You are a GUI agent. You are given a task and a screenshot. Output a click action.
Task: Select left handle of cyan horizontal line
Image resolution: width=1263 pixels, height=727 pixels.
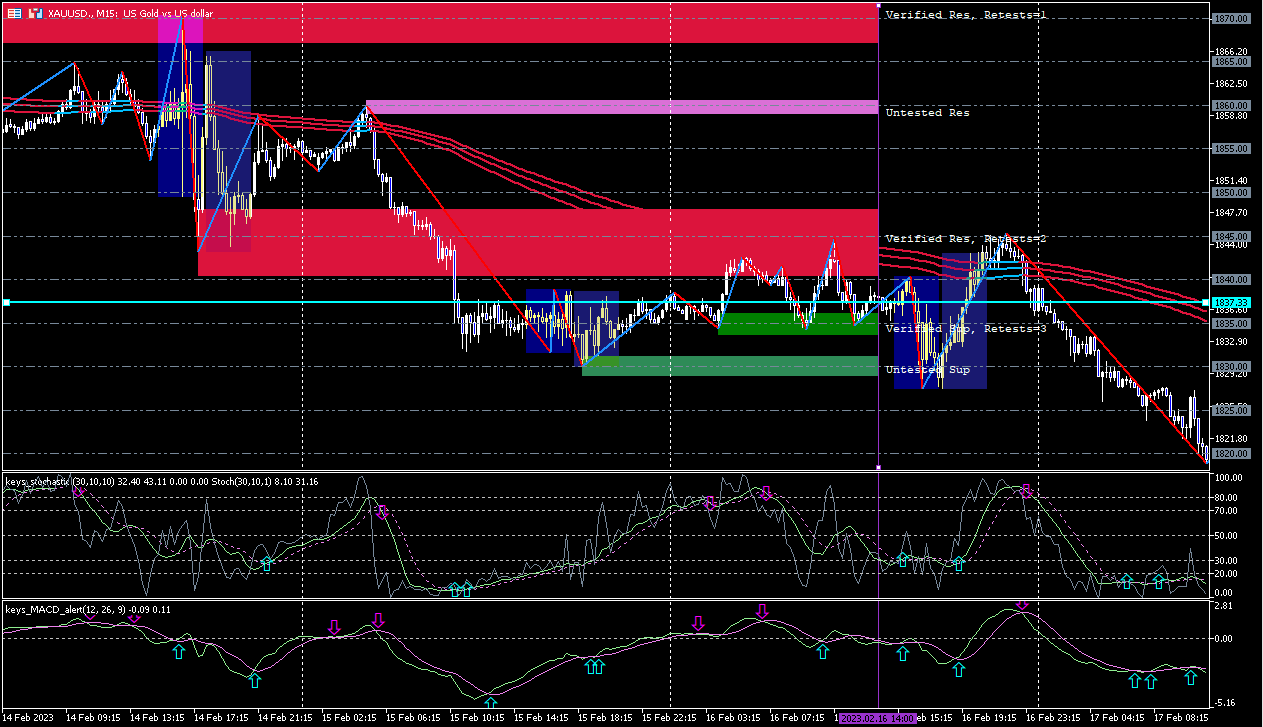pyautogui.click(x=6, y=302)
